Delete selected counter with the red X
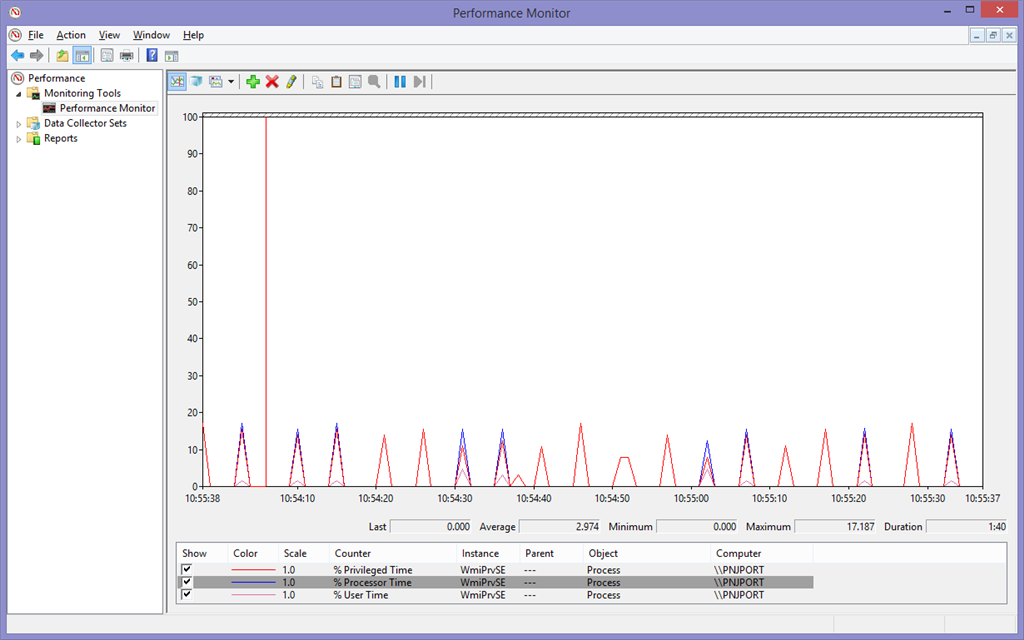Screen dimensions: 1024x640 (x=272, y=82)
